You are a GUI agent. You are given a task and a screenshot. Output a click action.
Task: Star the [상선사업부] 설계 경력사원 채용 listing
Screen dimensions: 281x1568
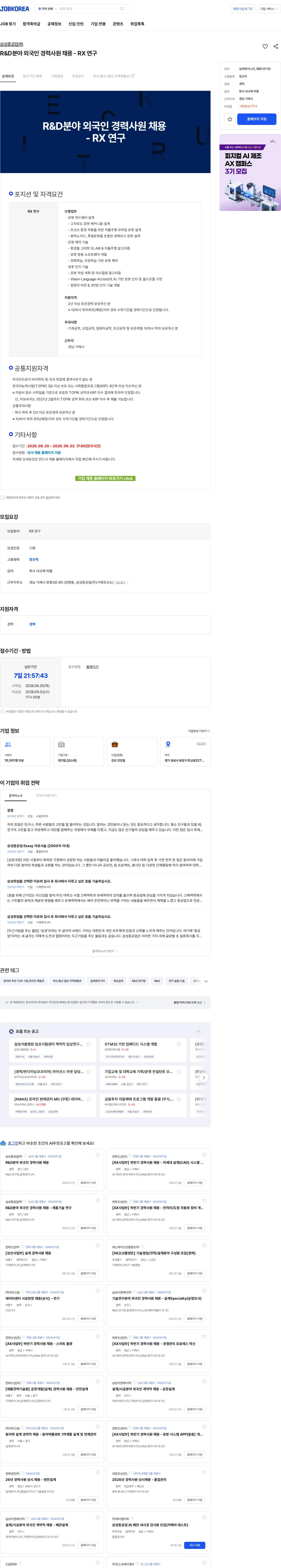[97, 1245]
